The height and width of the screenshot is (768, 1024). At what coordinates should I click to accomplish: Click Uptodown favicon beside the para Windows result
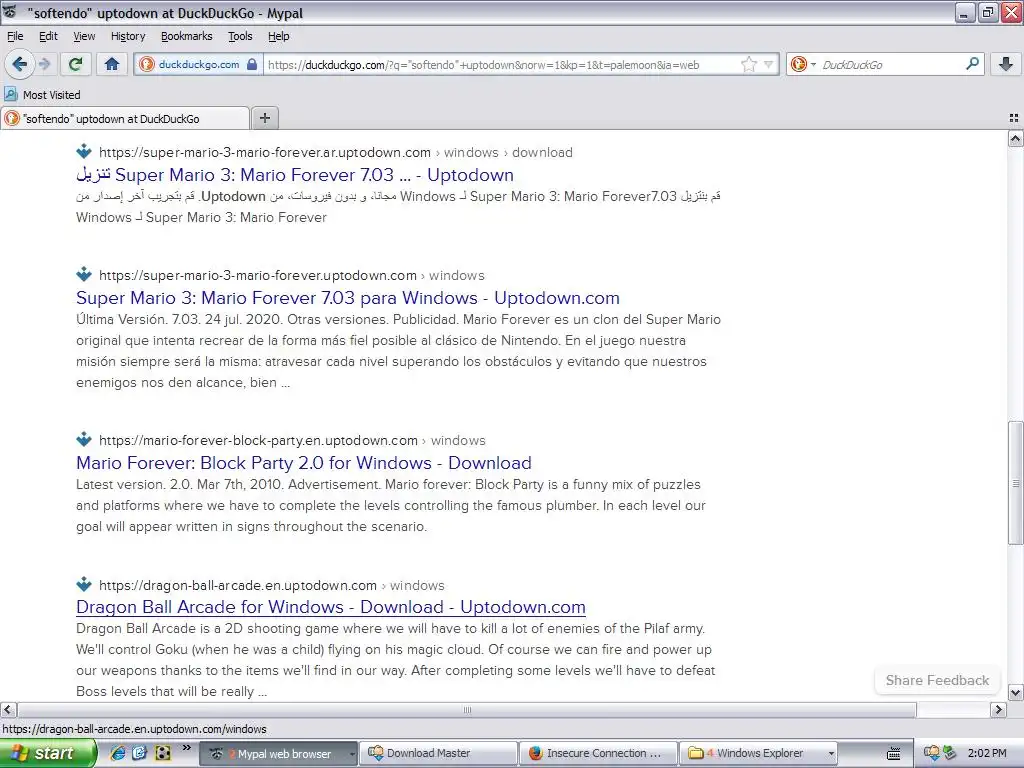(x=84, y=274)
